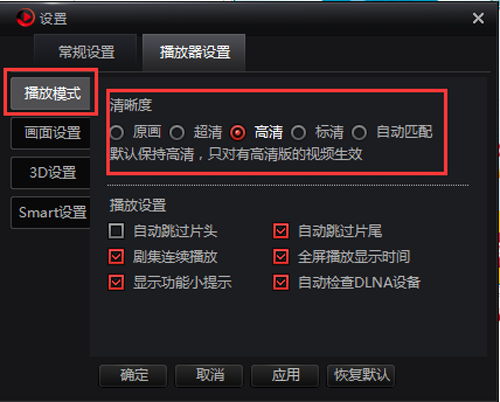Uncheck the 自动跳过片尾 checkbox

pyautogui.click(x=281, y=231)
